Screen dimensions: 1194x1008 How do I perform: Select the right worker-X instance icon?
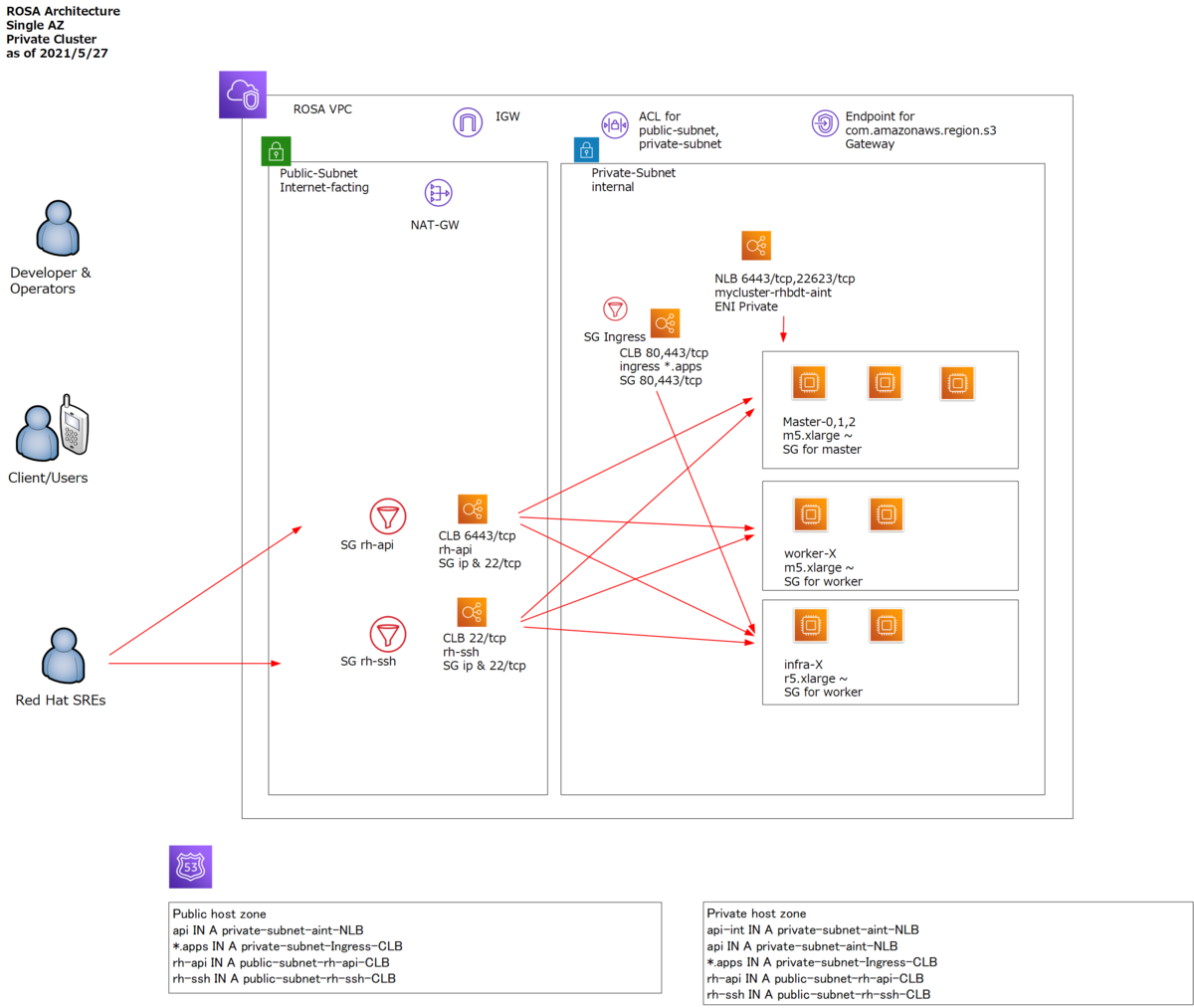click(x=886, y=514)
